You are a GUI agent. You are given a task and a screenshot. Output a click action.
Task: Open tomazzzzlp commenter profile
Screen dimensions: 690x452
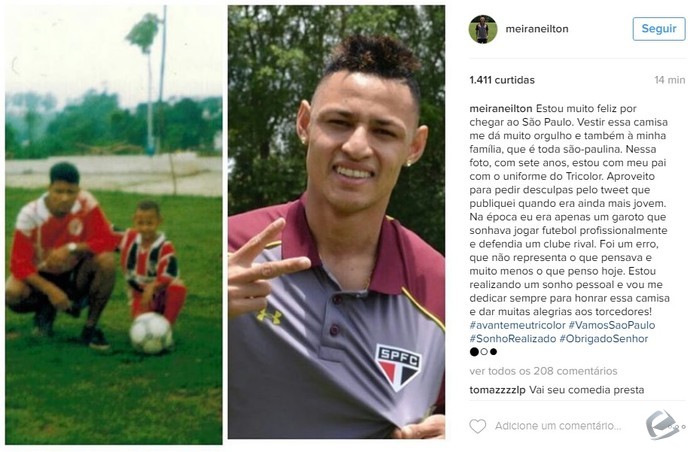pos(497,390)
